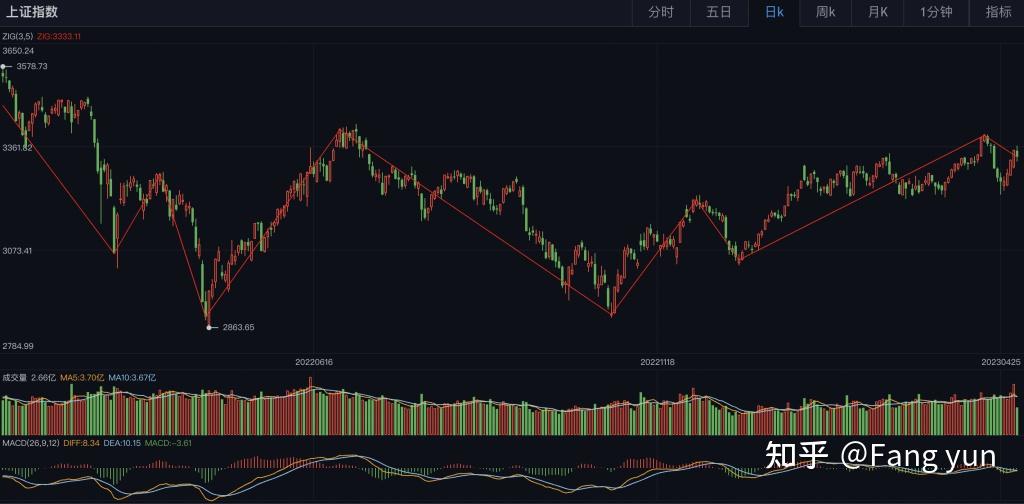Click the MA5:3.70亿 volume label

82,377
